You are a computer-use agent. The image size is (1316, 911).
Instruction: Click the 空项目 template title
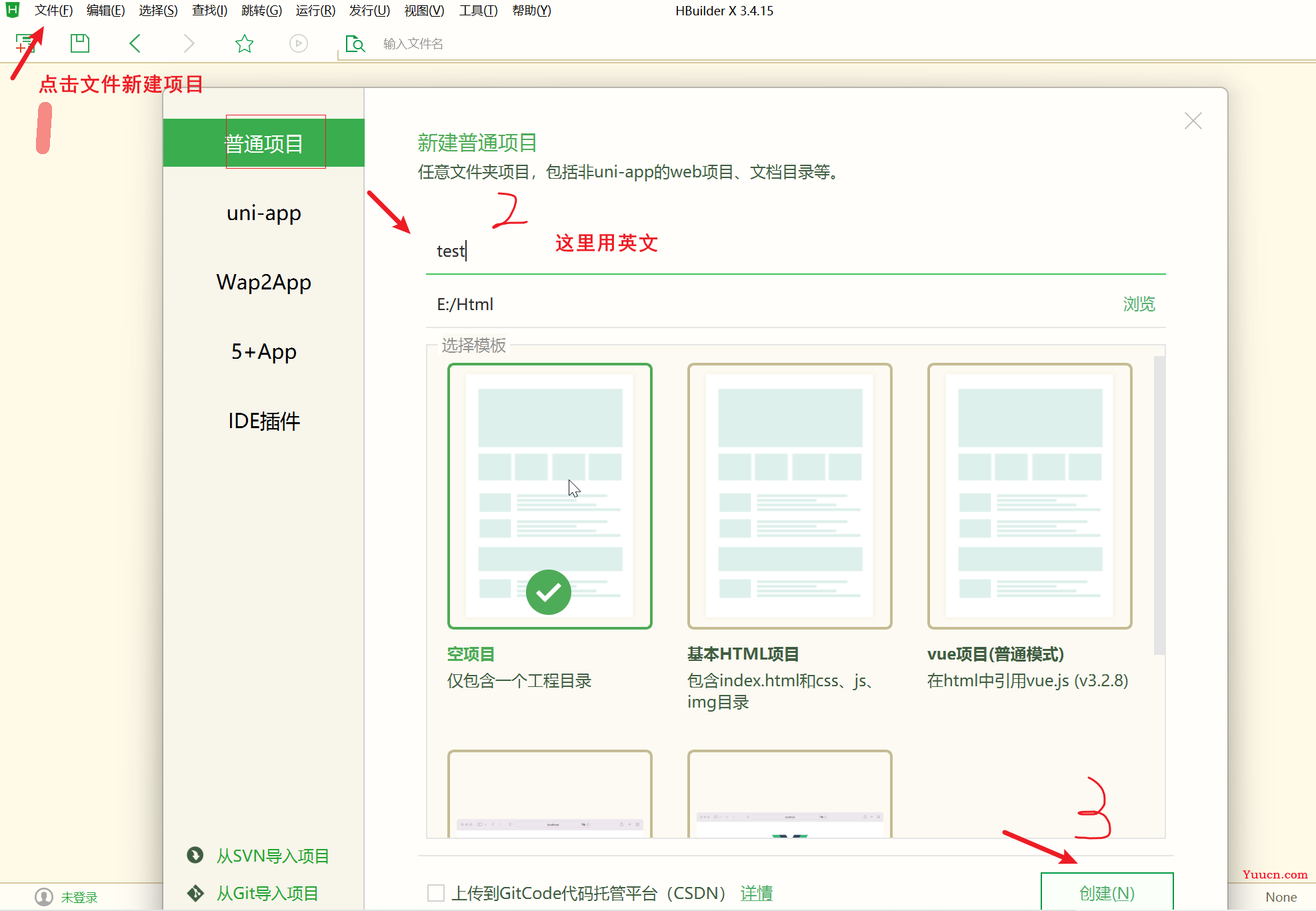click(x=471, y=654)
